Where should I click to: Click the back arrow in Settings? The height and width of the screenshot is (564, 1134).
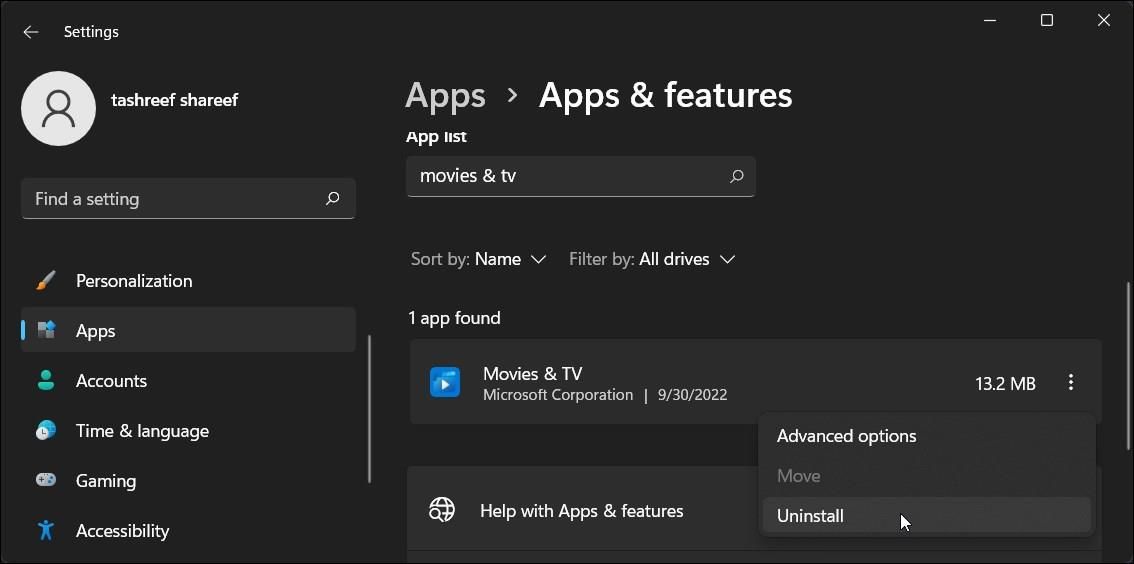pos(31,32)
